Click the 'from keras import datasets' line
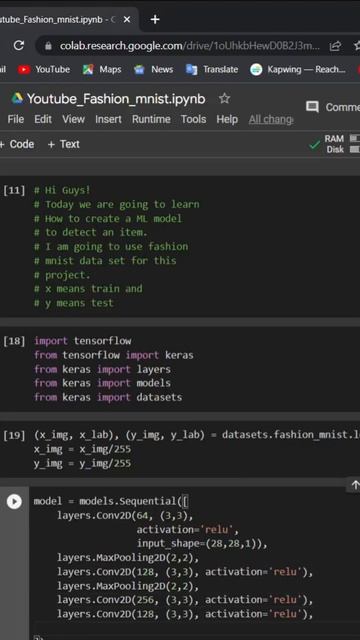 coord(108,397)
